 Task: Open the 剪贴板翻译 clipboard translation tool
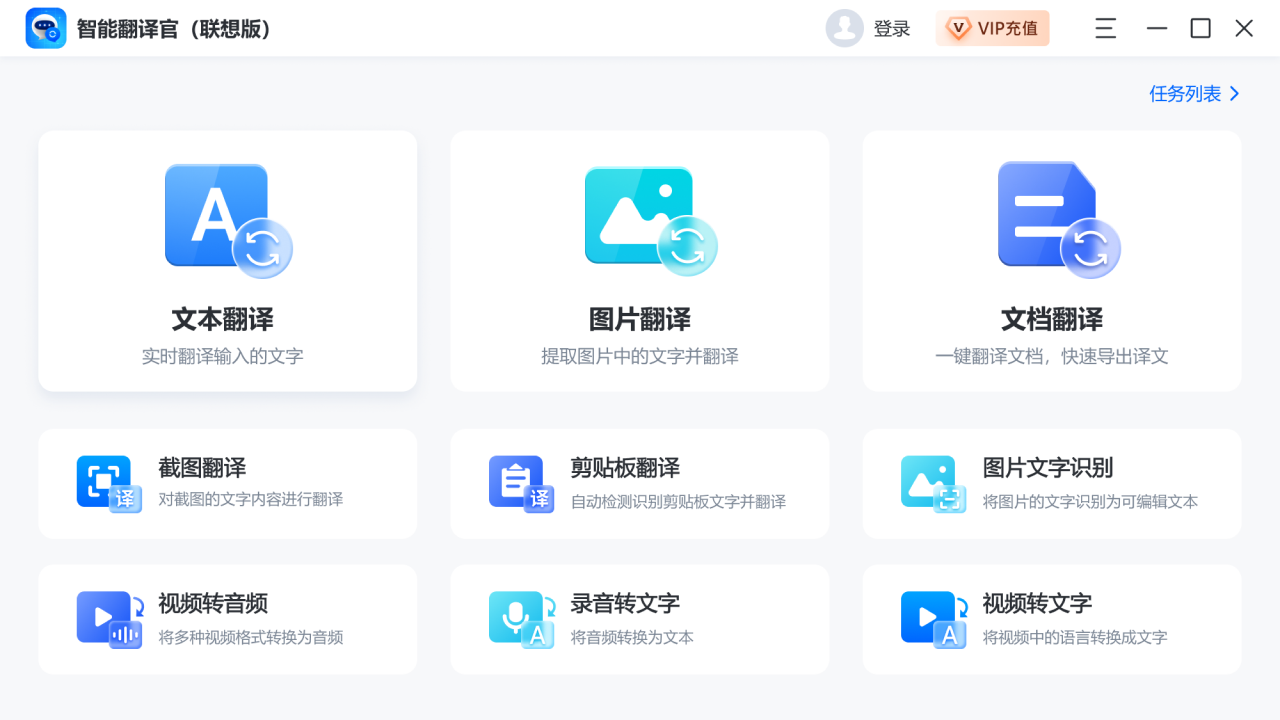pyautogui.click(x=639, y=484)
